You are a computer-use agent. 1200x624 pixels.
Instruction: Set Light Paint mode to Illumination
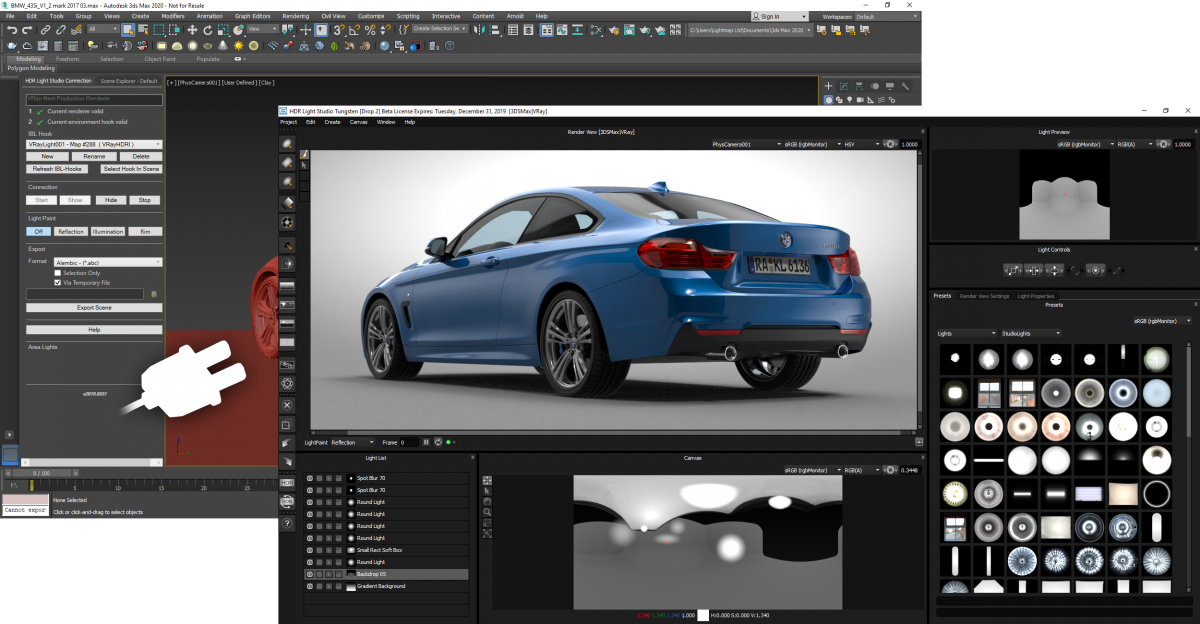[x=108, y=231]
